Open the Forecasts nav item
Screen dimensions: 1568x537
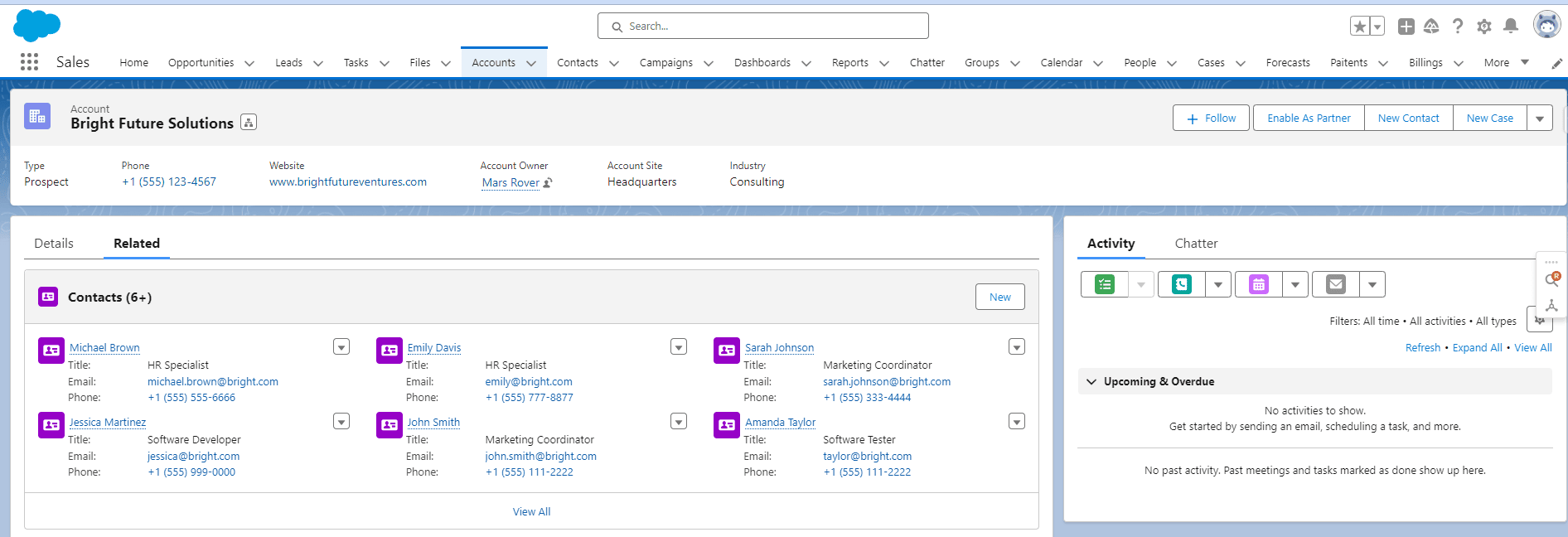coord(1288,63)
